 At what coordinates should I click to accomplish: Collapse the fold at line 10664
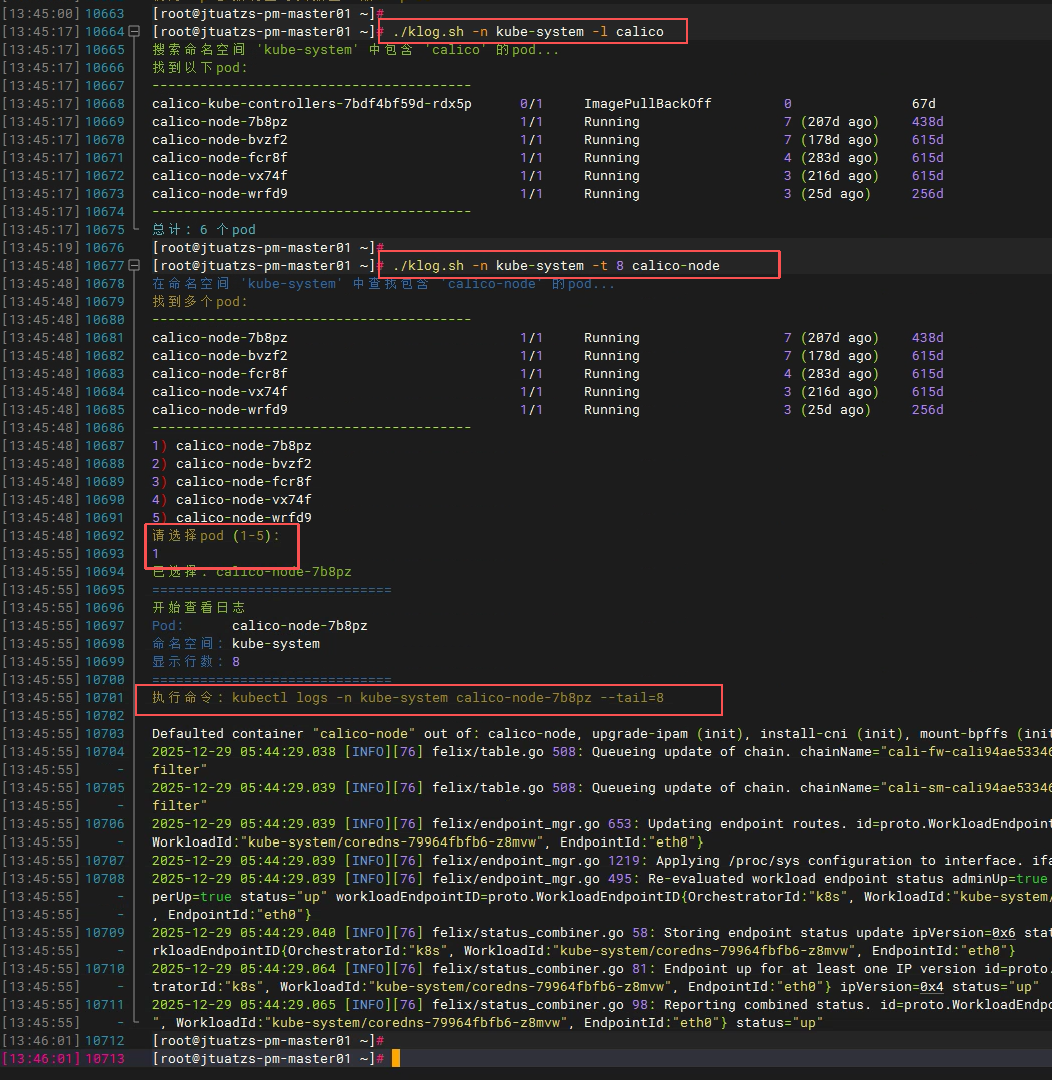(x=136, y=32)
